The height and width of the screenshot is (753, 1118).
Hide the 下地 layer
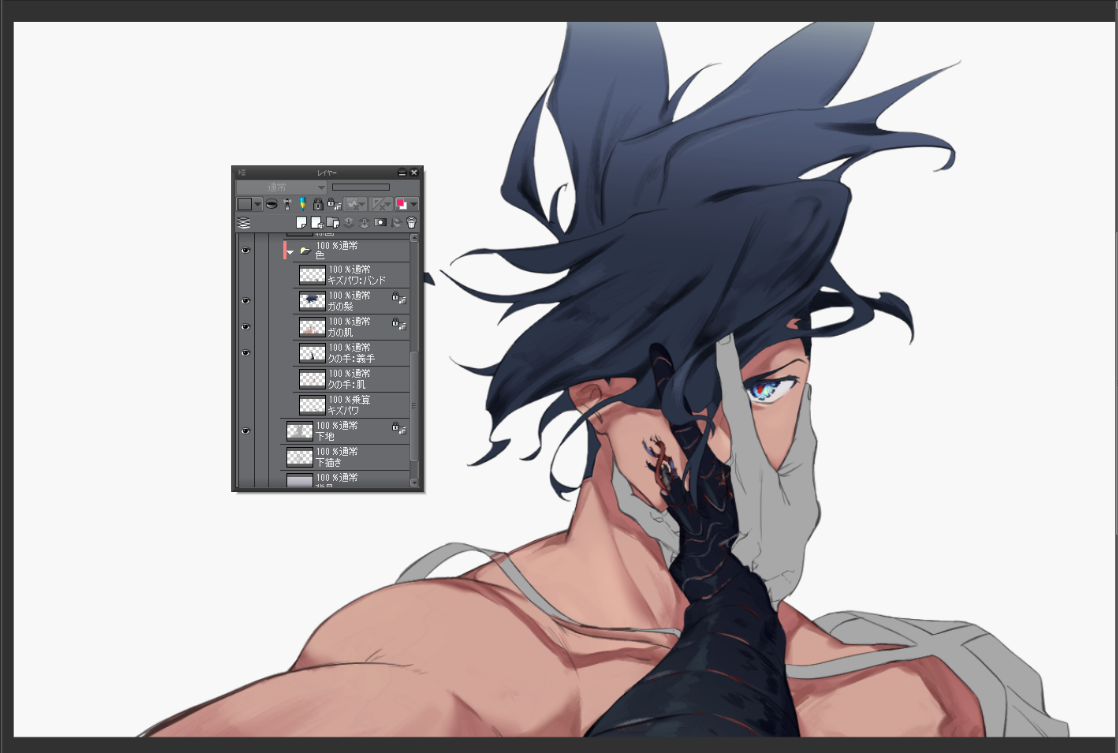(246, 430)
